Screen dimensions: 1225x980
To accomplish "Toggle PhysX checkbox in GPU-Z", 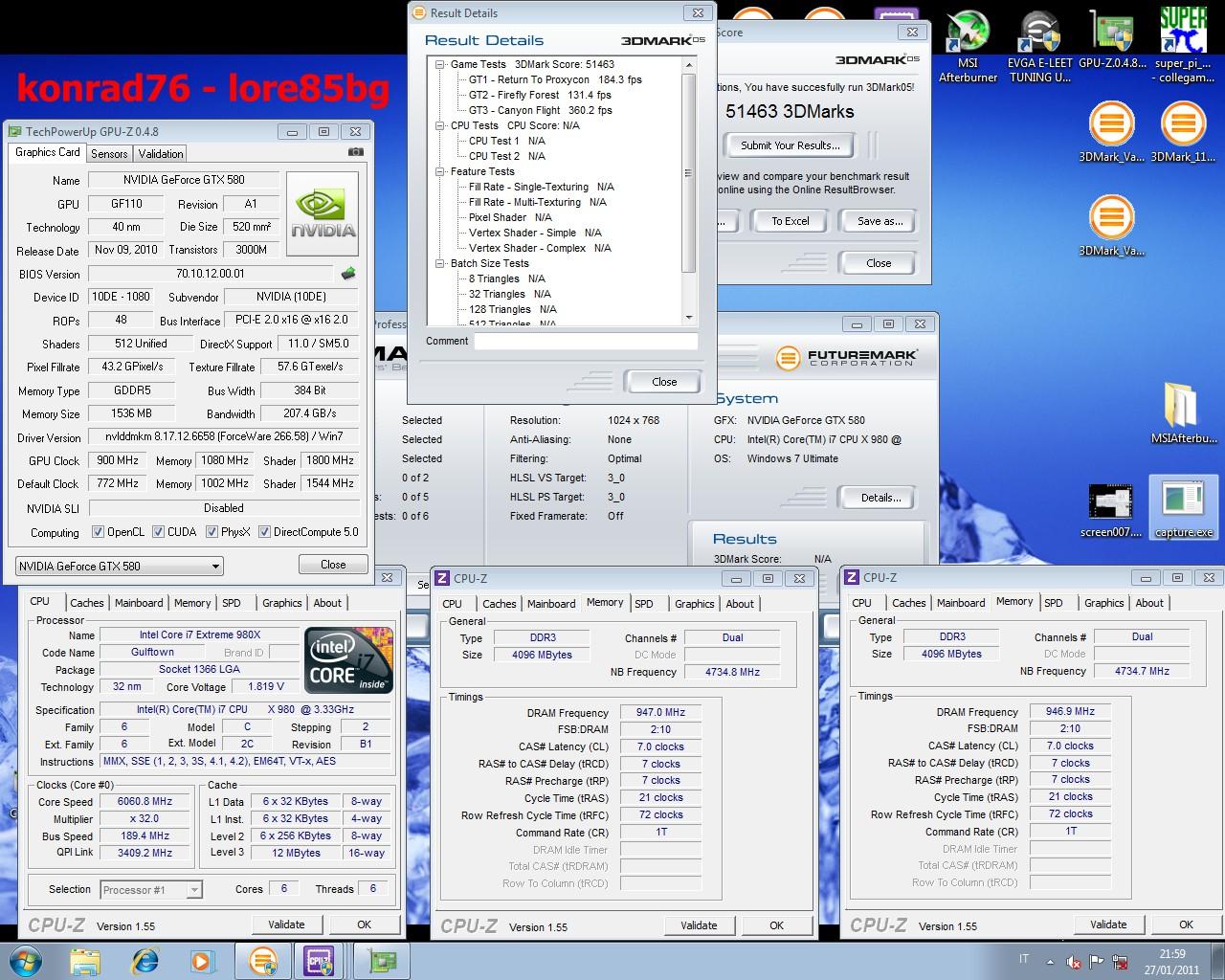I will 212,532.
